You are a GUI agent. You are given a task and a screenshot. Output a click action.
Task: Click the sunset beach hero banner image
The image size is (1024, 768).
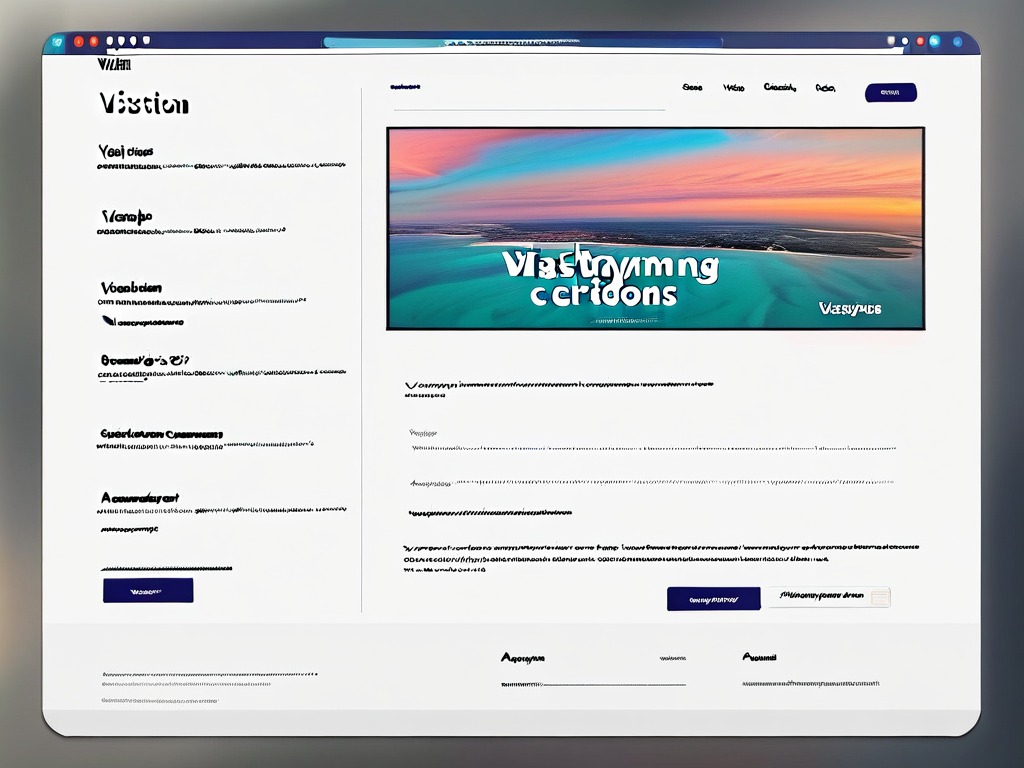point(655,228)
